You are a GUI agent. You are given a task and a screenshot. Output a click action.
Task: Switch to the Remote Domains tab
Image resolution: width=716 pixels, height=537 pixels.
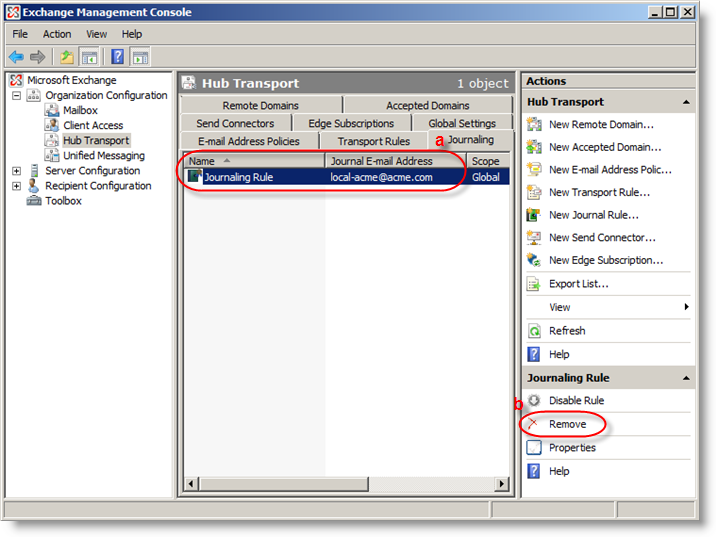coord(261,105)
